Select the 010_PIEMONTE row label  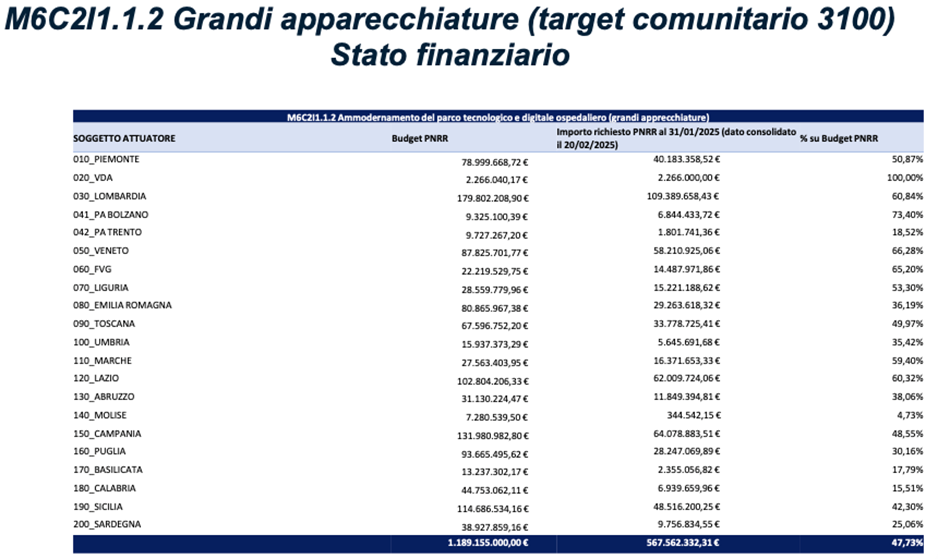click(x=106, y=159)
